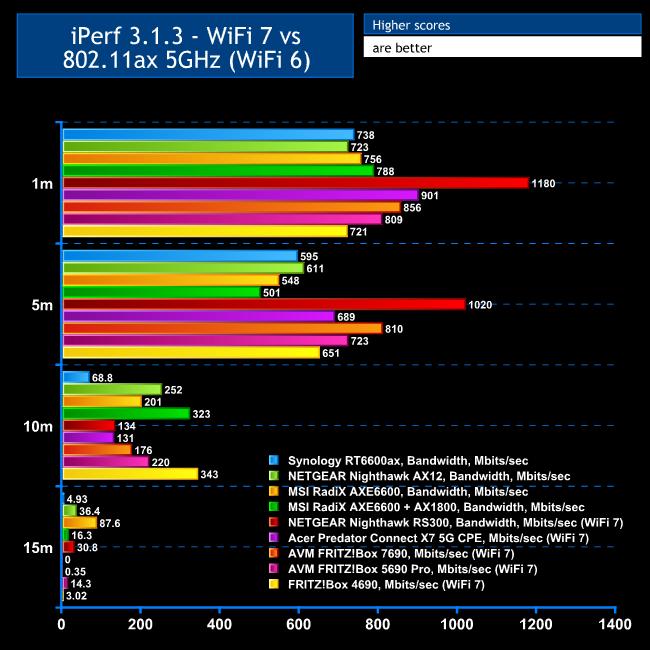Click the AVM FRITZ!Box 7690 orange-red legend swatch
Viewport: 650px width, 650px height.
click(274, 553)
